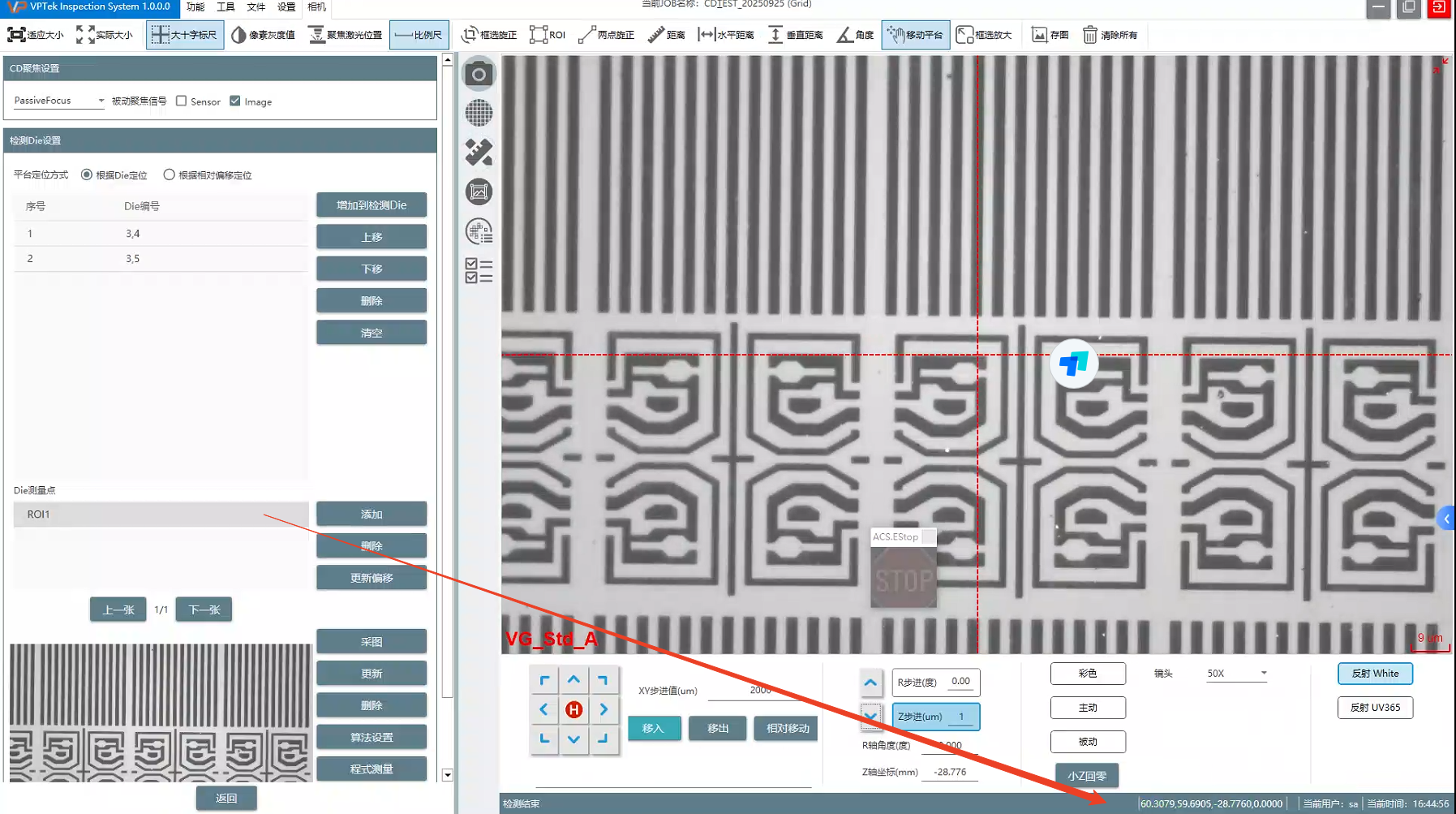Click the Z步进(um) input field
Screen dimensions: 1456x814
961,717
